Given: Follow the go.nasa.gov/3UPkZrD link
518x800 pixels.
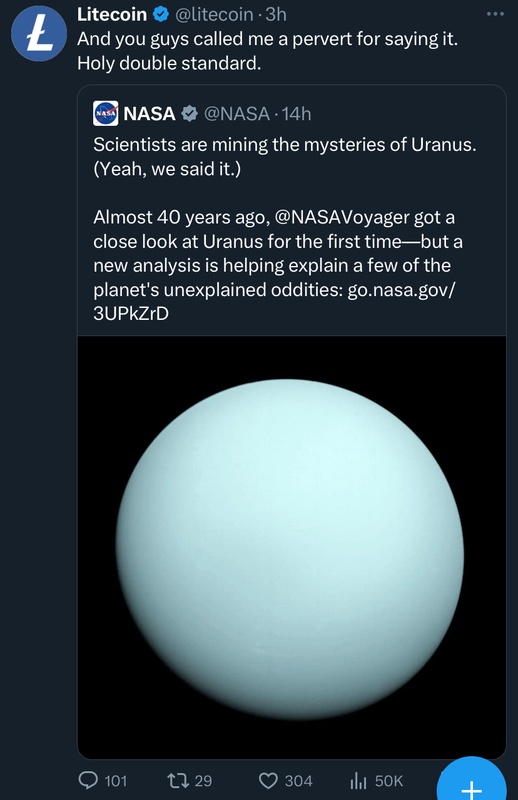Looking at the screenshot, I should tap(274, 302).
